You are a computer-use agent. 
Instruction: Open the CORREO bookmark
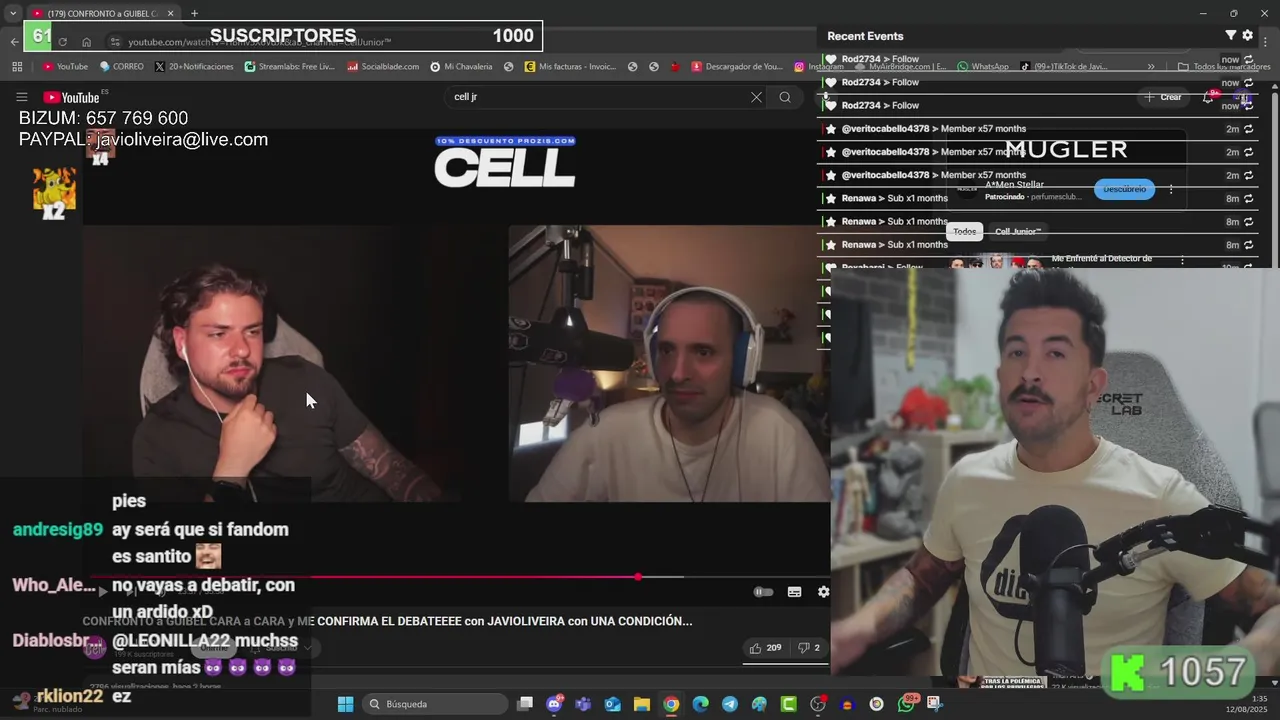click(x=122, y=67)
